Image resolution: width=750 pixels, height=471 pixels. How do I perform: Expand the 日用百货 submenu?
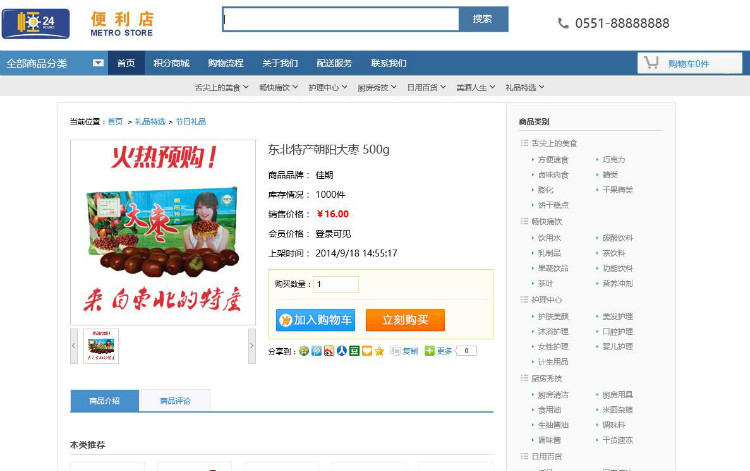[426, 88]
